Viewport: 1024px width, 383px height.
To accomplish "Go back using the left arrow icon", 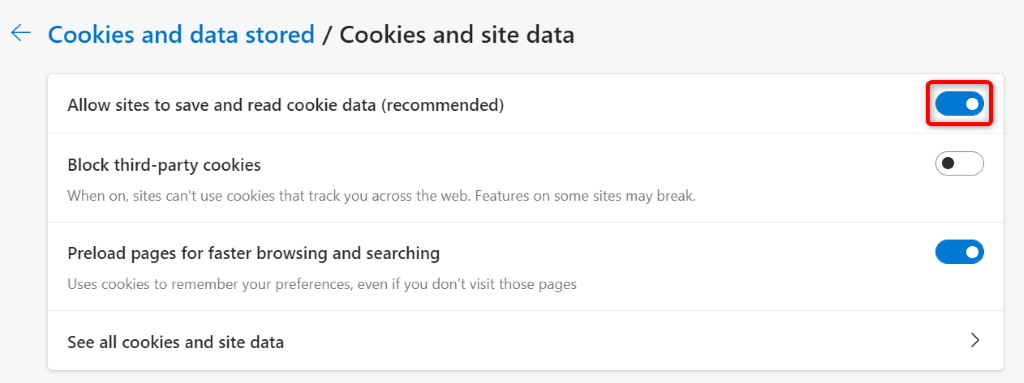I will (x=21, y=33).
